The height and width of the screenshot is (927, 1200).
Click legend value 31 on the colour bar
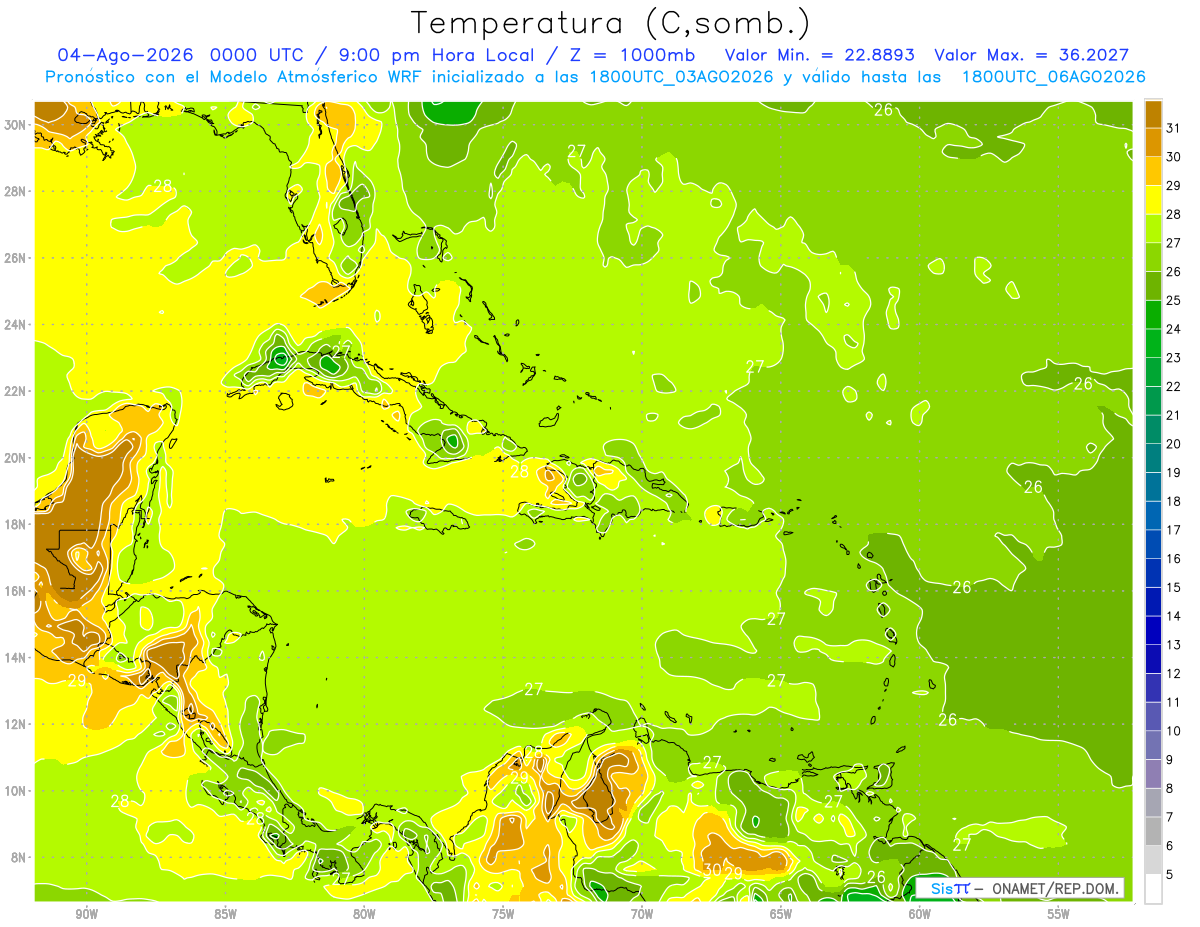[x=1174, y=128]
